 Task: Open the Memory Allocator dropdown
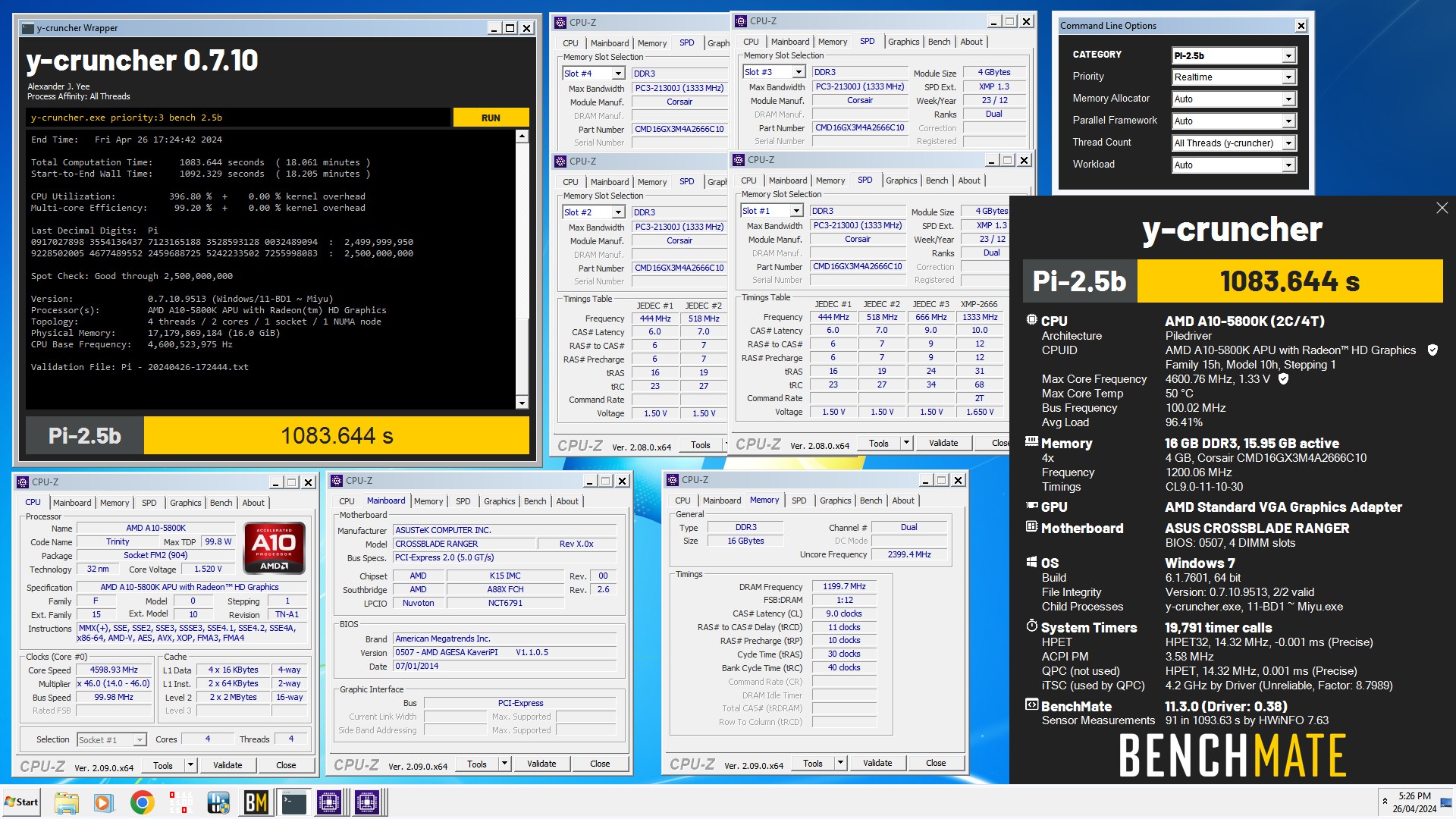tap(1288, 99)
